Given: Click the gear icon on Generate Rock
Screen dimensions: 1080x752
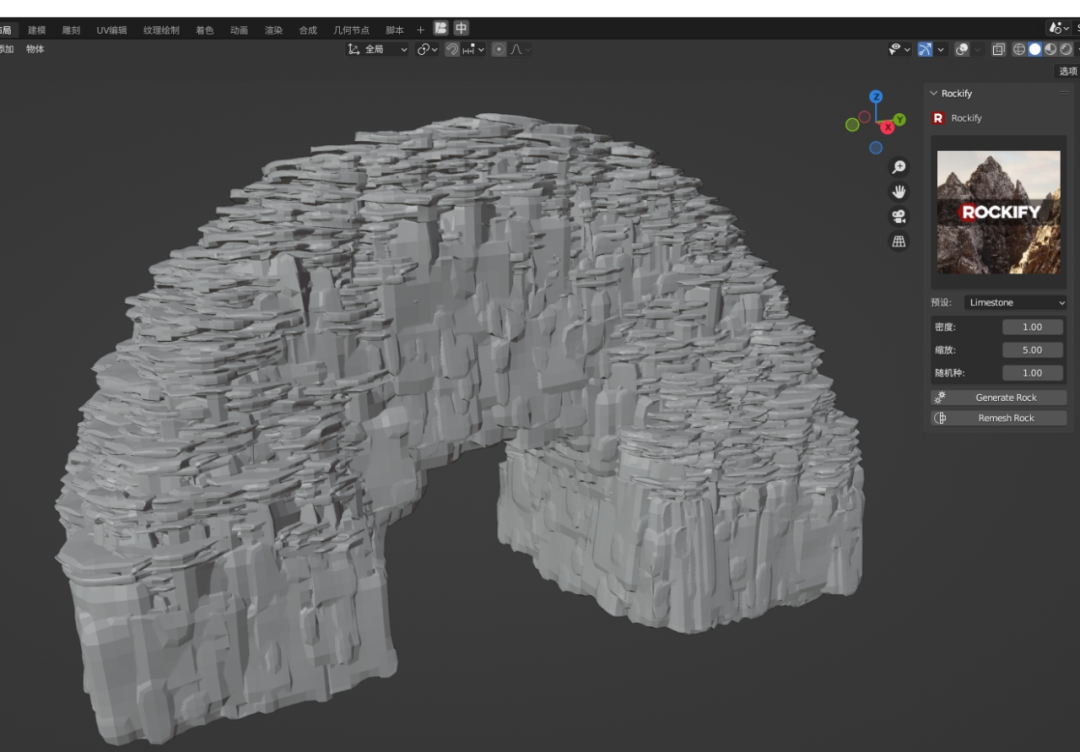Looking at the screenshot, I should (x=939, y=397).
